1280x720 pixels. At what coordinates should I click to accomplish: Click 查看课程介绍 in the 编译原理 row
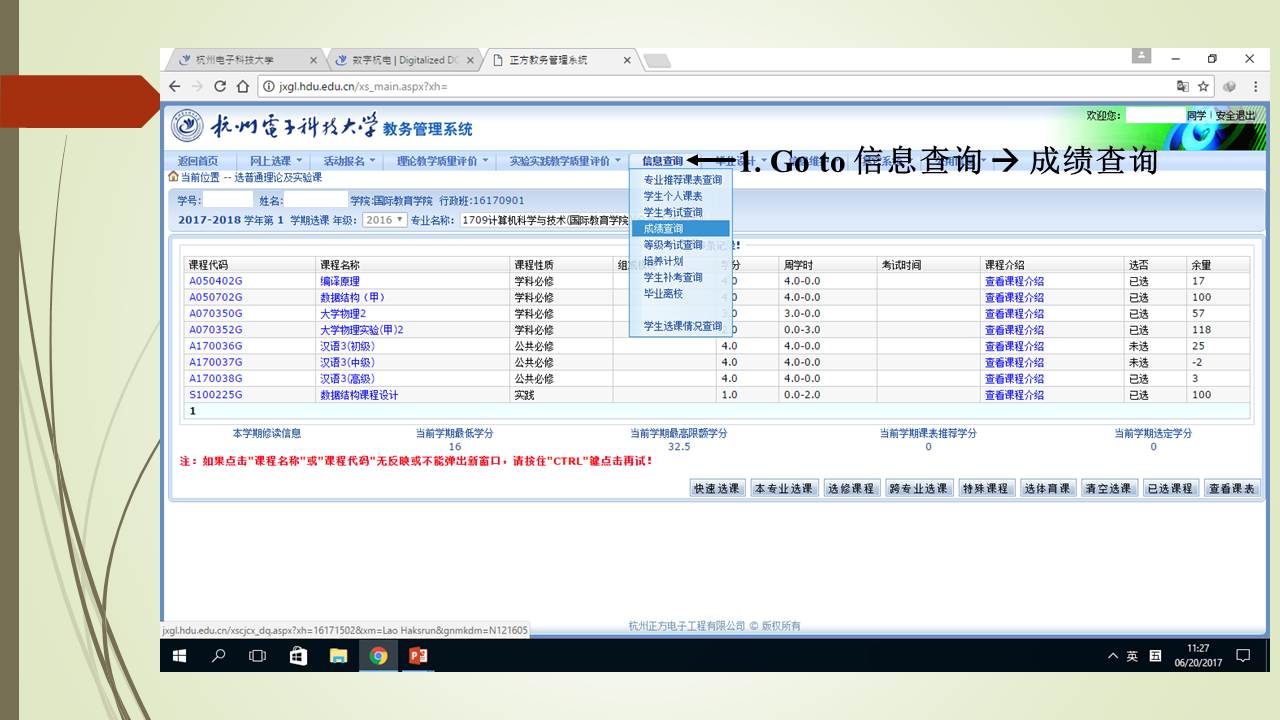click(x=1014, y=281)
